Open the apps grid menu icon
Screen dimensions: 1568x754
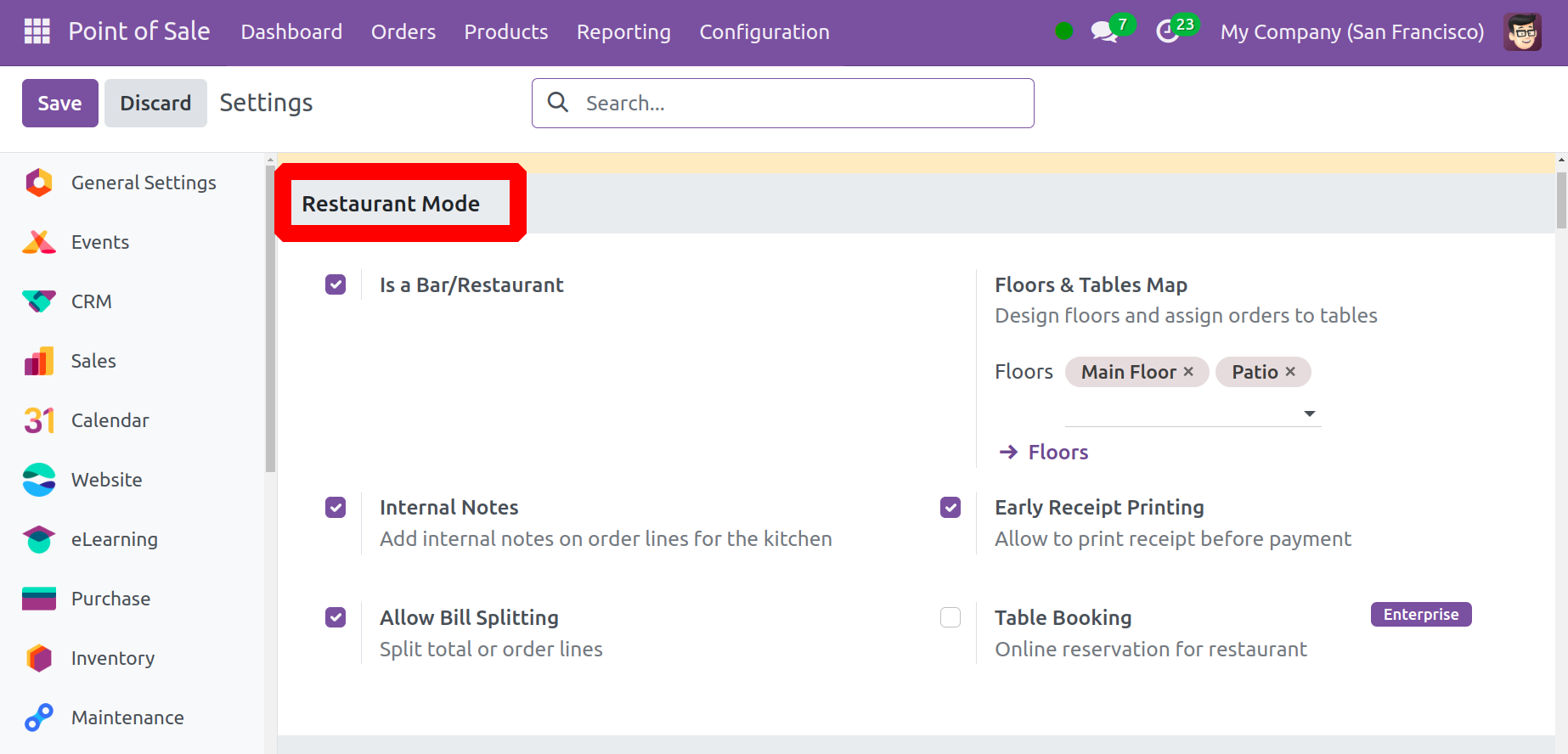(37, 31)
